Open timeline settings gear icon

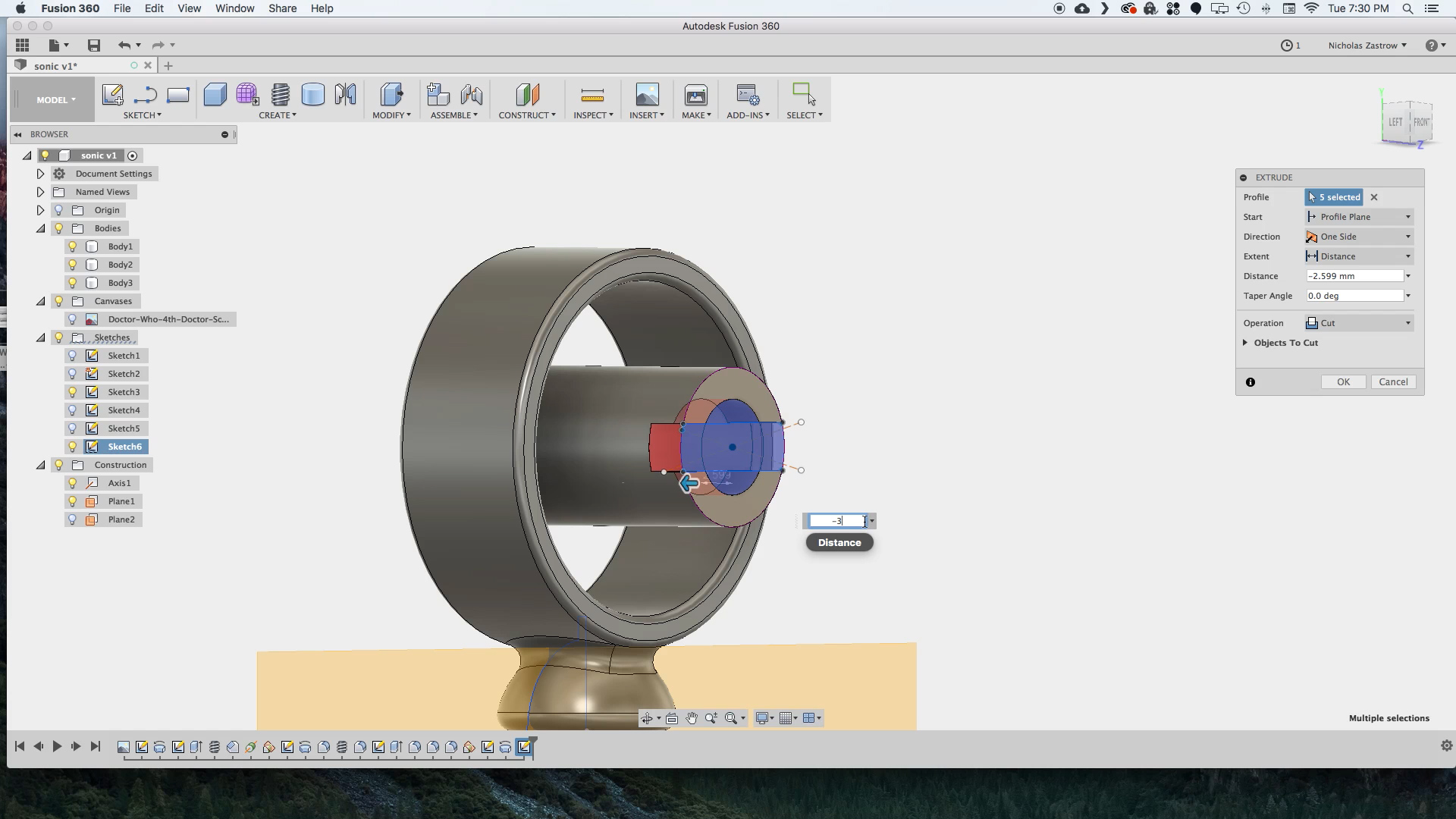coord(1446,746)
